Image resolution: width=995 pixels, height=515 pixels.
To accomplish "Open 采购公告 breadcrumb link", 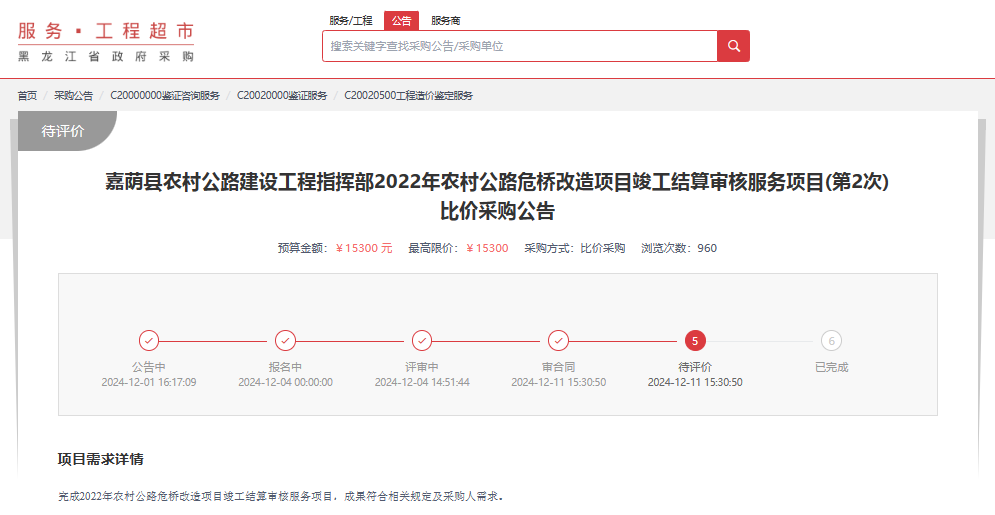I will (73, 96).
